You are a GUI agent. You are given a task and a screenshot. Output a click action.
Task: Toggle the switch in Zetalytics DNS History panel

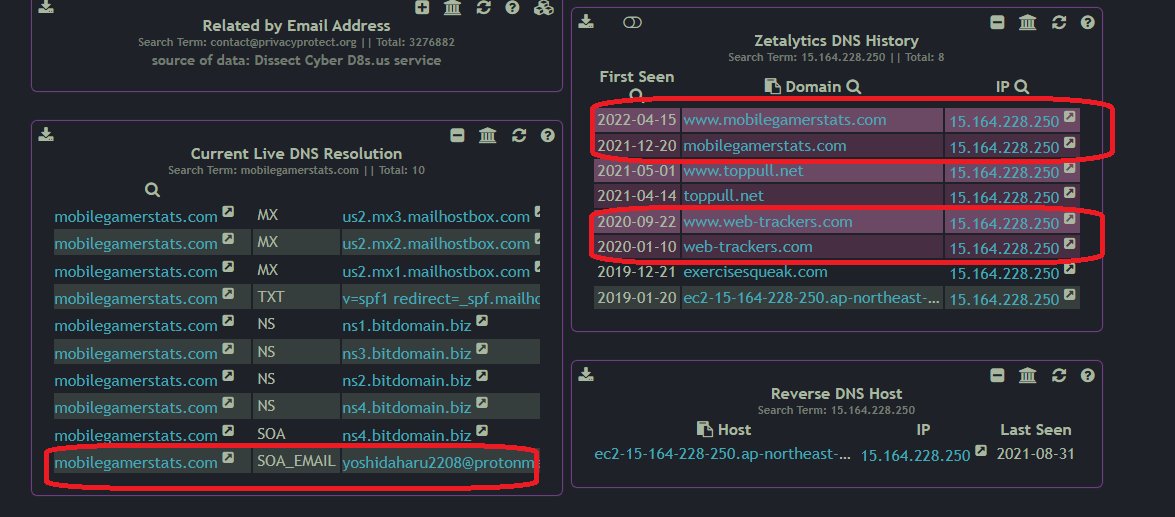[x=632, y=22]
